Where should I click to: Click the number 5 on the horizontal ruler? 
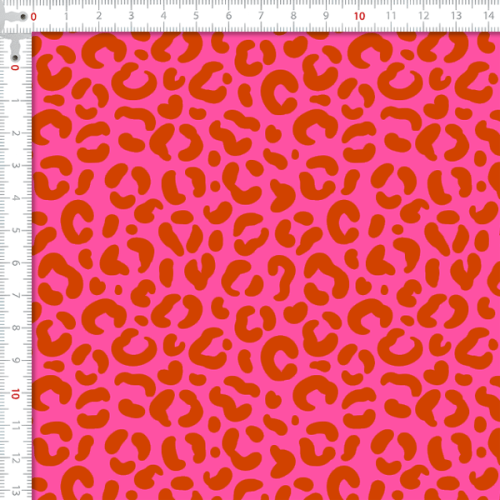coord(196,16)
